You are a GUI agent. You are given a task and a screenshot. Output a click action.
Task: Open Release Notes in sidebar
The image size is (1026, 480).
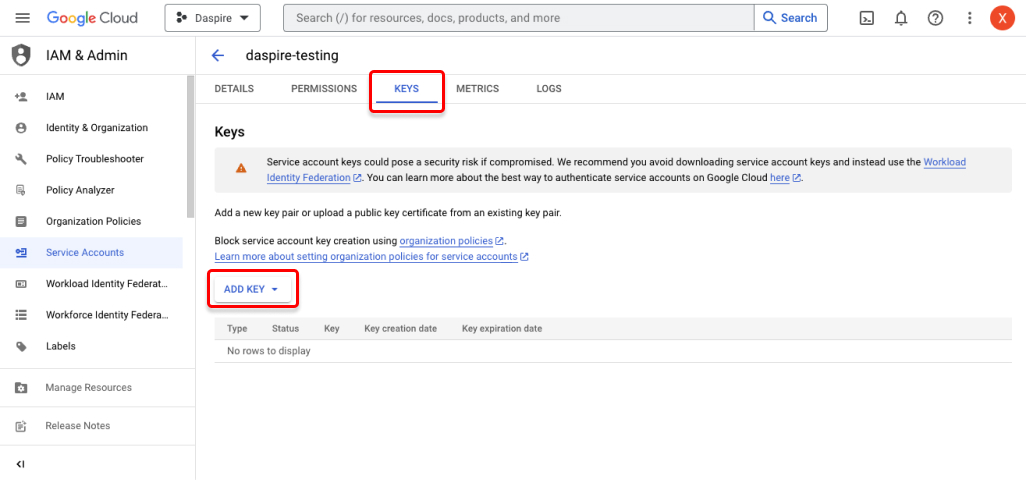point(78,426)
